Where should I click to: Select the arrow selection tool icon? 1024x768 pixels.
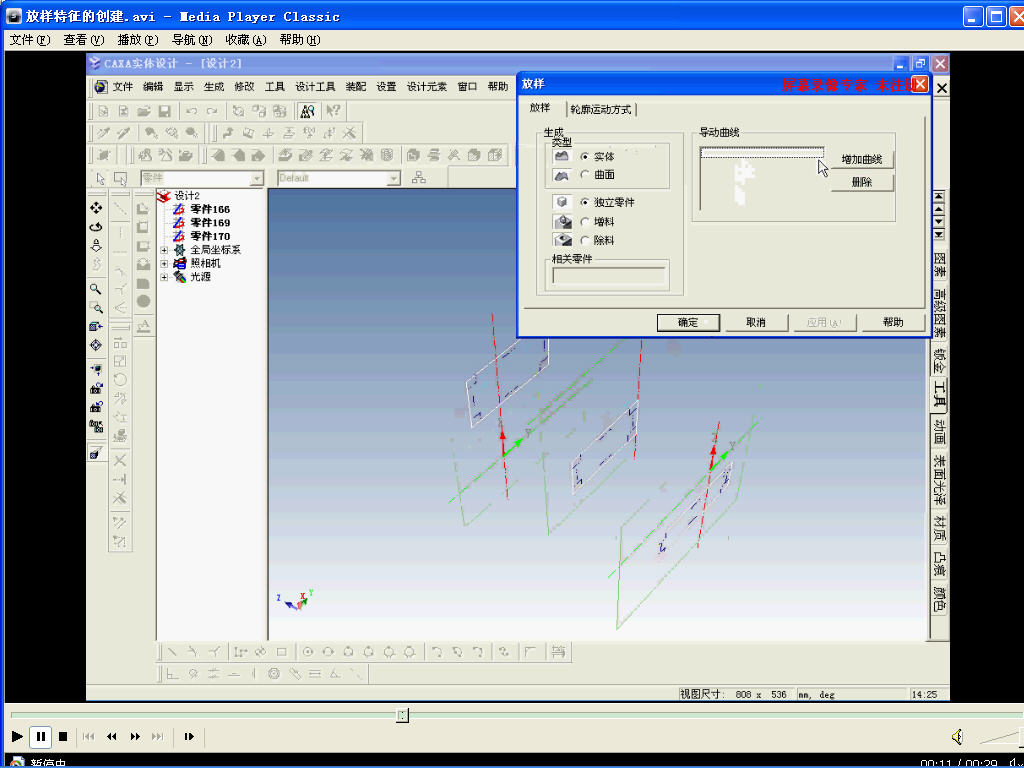pyautogui.click(x=101, y=178)
